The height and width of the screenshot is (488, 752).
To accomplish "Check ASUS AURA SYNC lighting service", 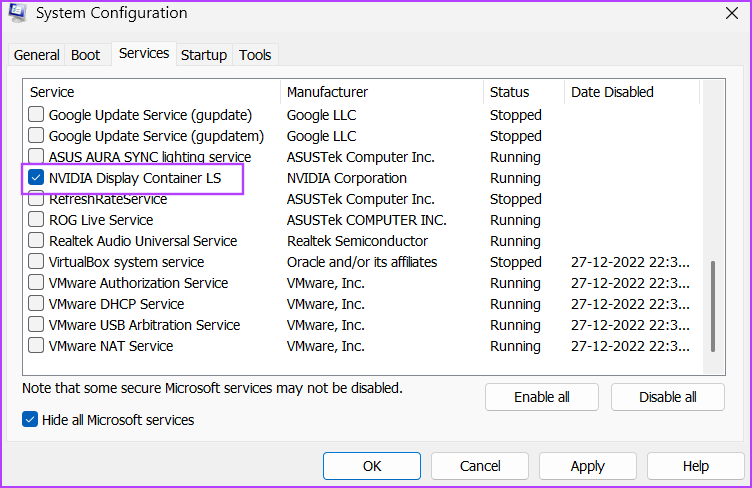I will click(36, 155).
